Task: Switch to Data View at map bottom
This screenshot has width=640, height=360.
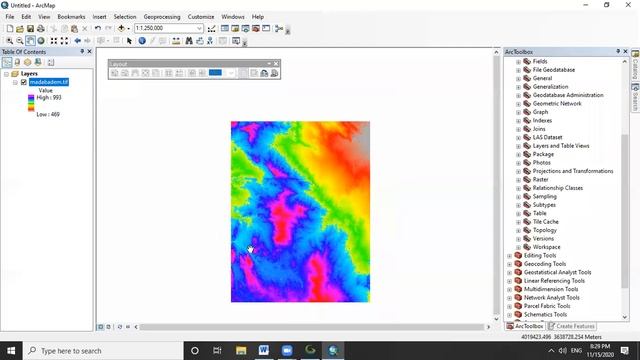Action: click(x=100, y=327)
